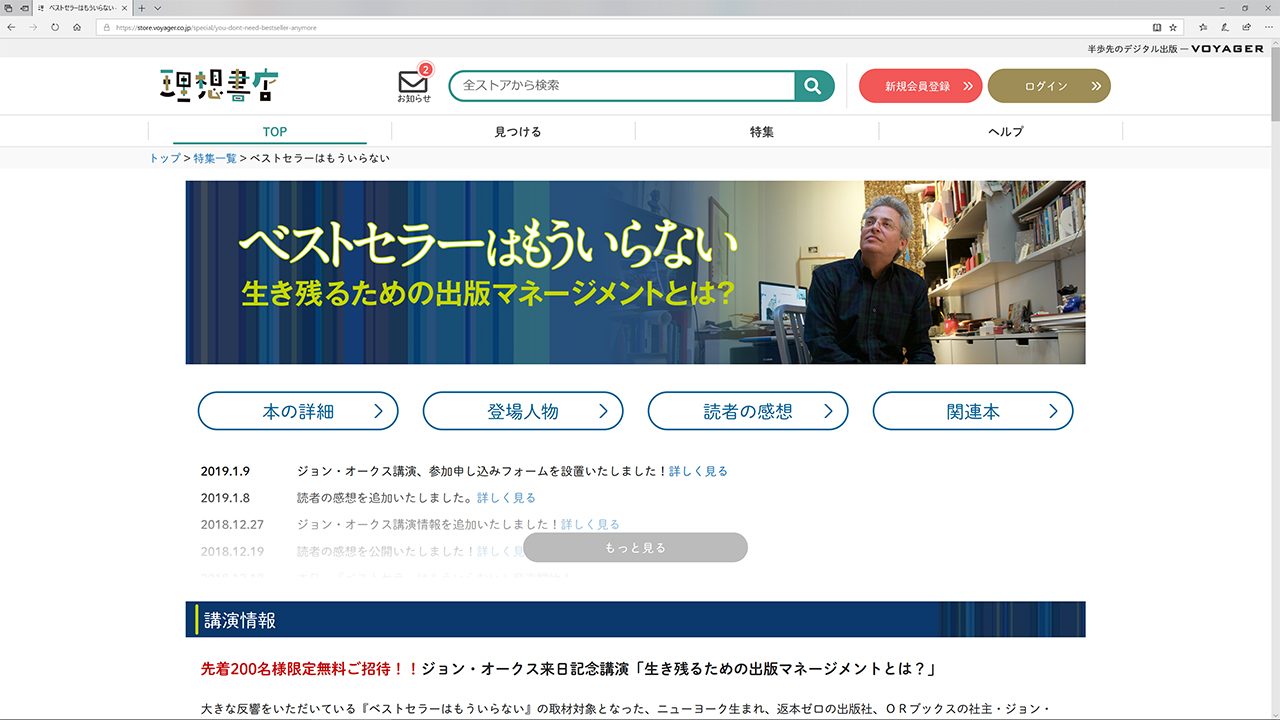Open the お知らせ mail notification icon

point(413,85)
